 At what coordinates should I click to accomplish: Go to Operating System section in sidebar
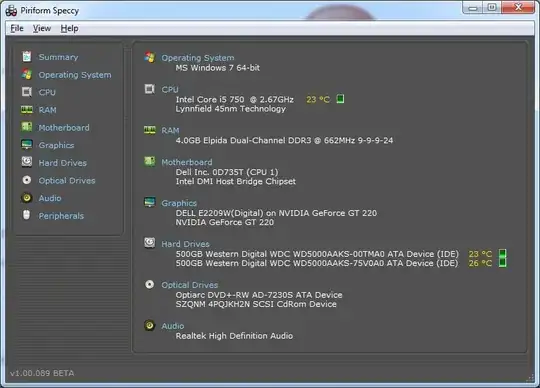pos(75,75)
